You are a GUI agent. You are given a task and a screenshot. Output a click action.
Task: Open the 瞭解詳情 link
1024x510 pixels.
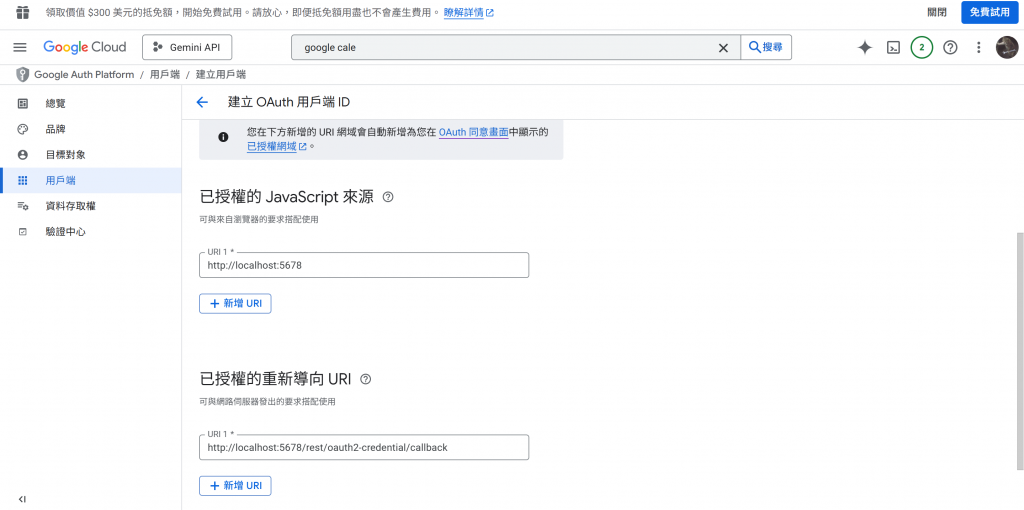point(469,12)
